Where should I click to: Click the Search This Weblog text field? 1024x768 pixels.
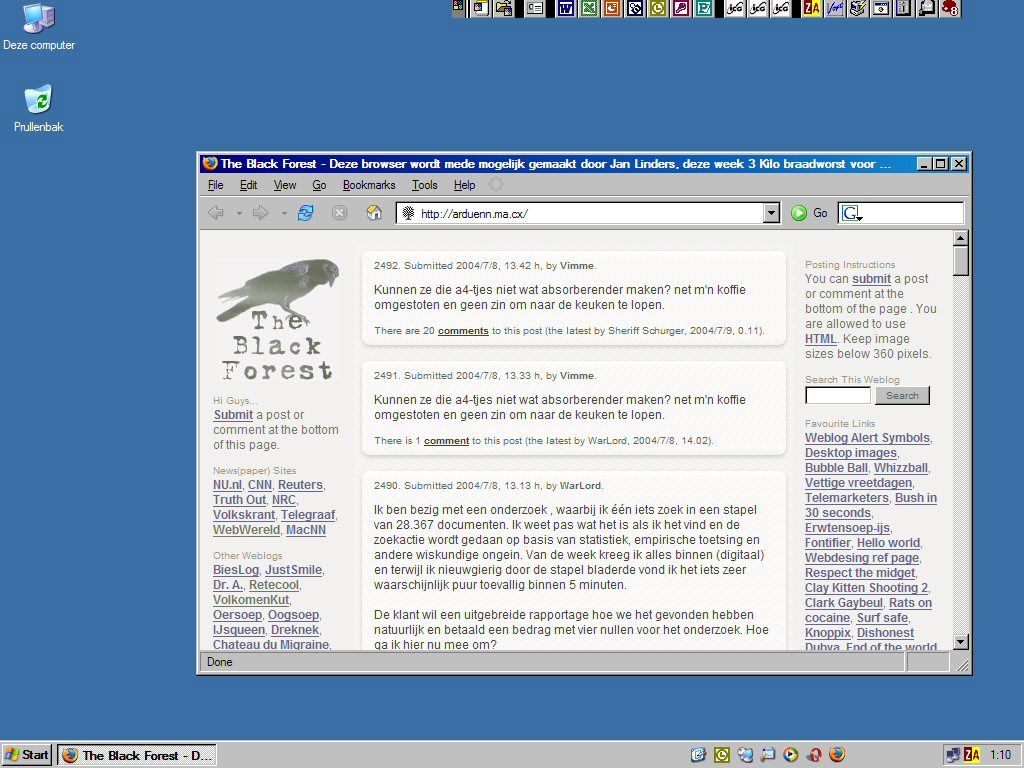[838, 395]
